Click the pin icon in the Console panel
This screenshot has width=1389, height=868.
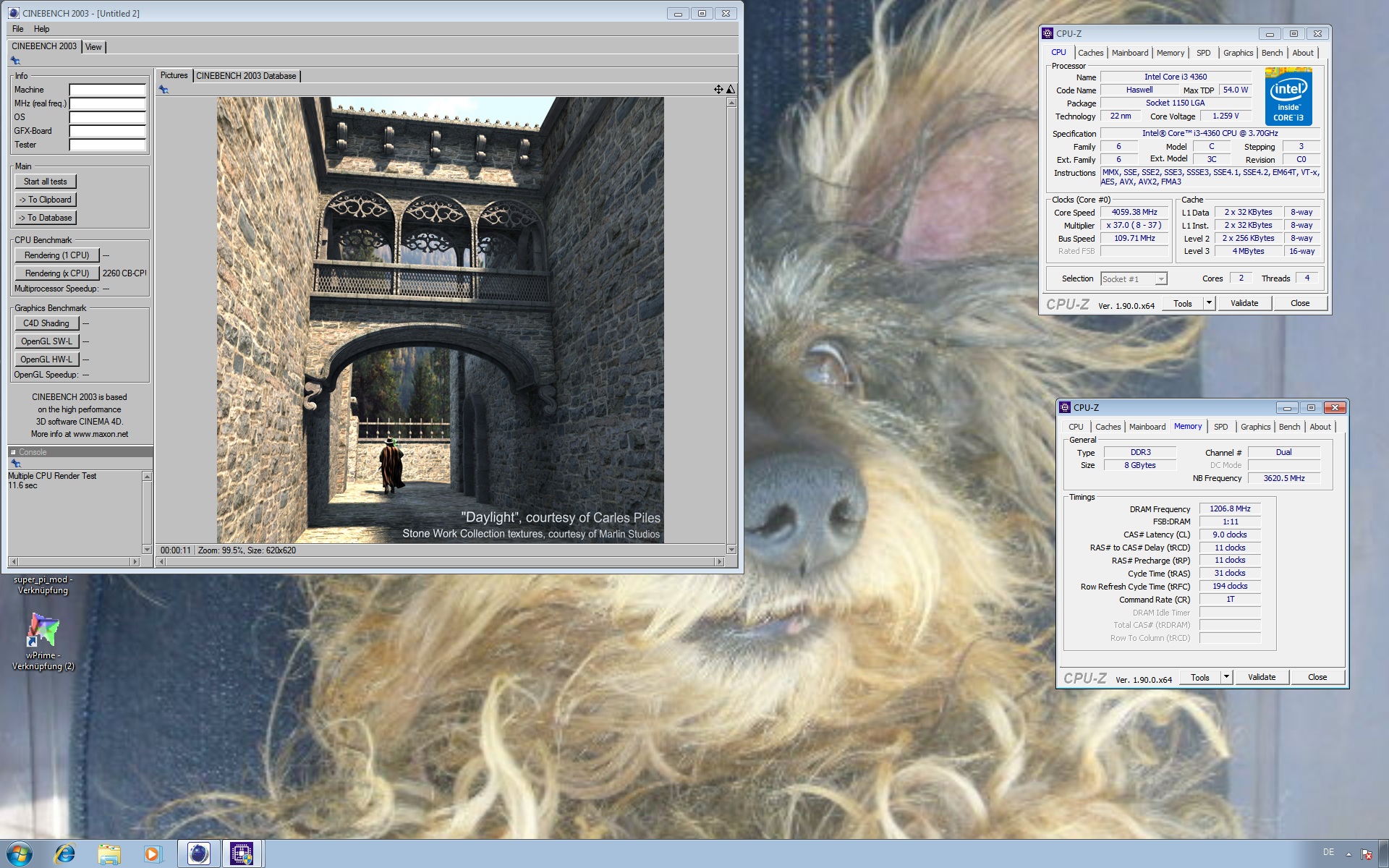[x=15, y=463]
